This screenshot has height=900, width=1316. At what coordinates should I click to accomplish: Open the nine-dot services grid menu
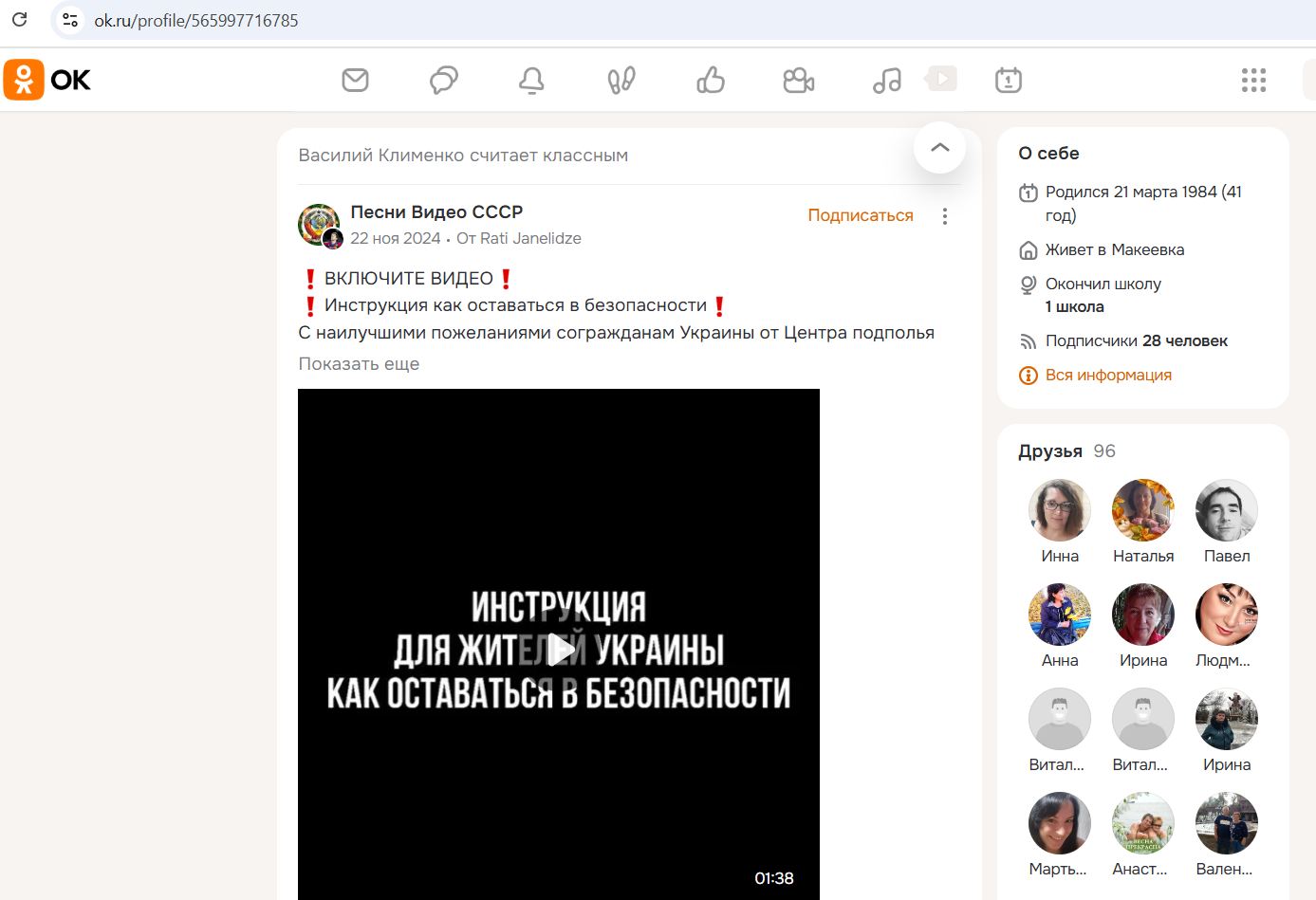[1253, 81]
